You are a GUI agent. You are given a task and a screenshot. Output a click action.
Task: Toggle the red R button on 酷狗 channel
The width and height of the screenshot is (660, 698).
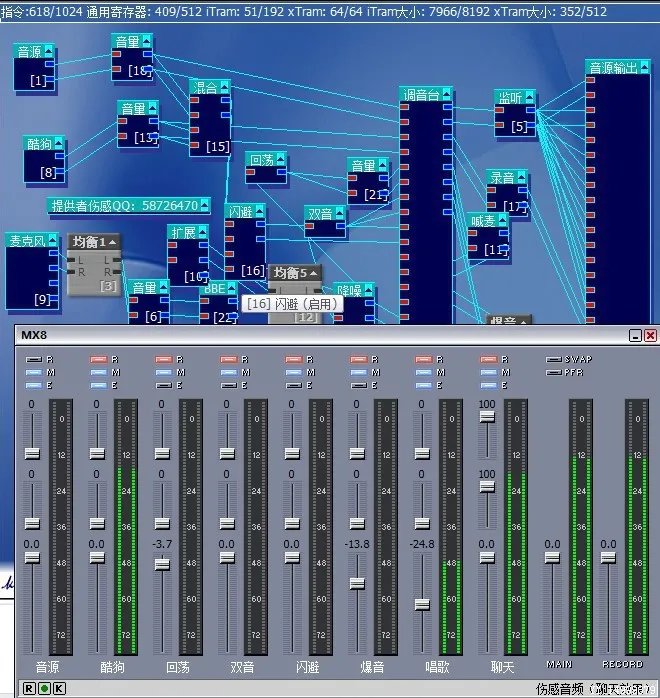99,359
